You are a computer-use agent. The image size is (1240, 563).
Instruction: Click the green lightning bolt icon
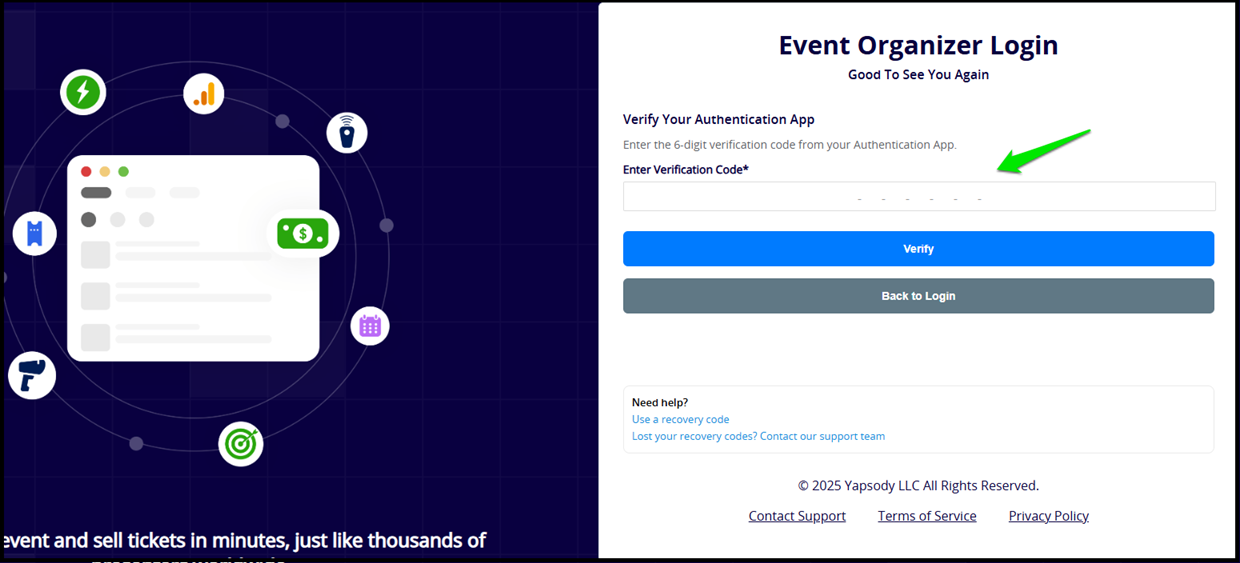pyautogui.click(x=83, y=92)
